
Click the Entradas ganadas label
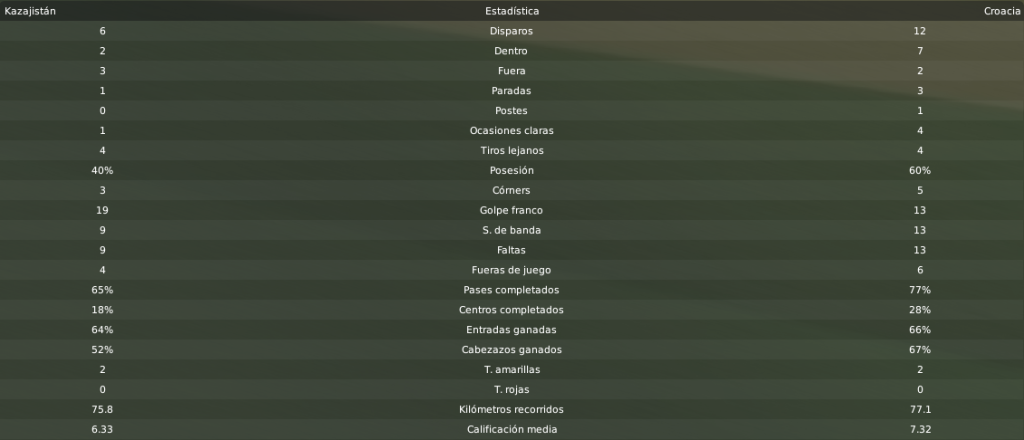tap(511, 330)
